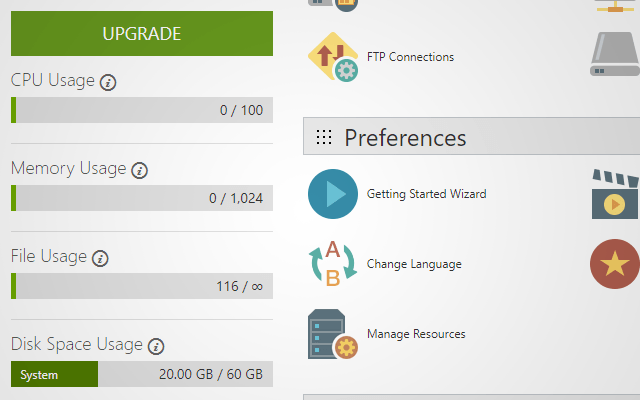Open the Change Language A/B icon

(333, 264)
